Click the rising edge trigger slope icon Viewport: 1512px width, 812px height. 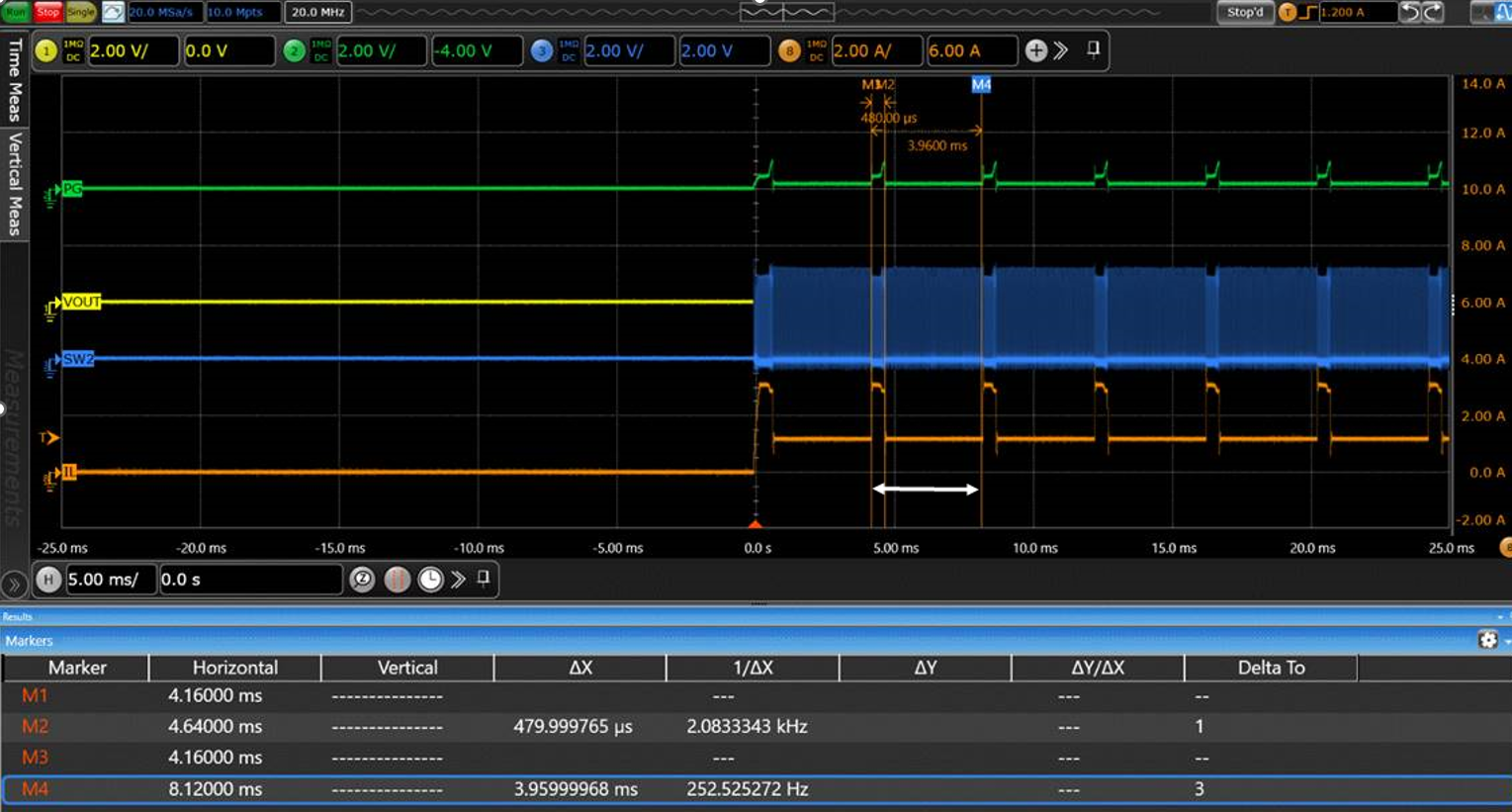coord(1308,12)
